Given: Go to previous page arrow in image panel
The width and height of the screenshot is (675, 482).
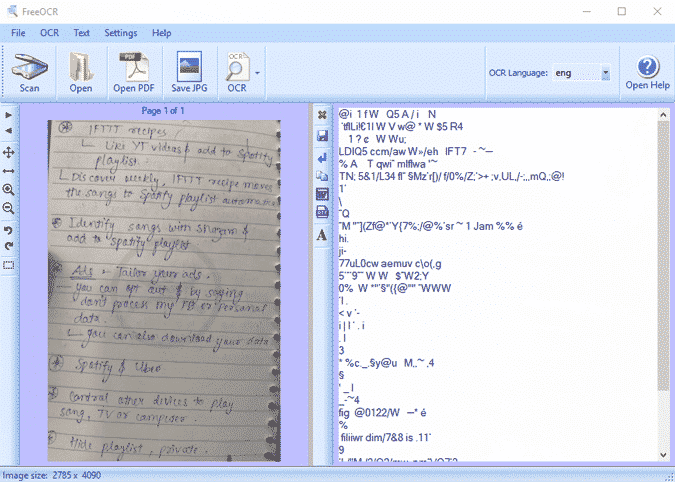Looking at the screenshot, I should coord(9,131).
